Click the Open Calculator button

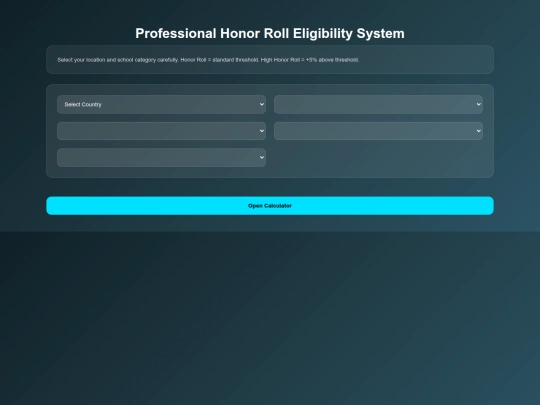(x=270, y=206)
